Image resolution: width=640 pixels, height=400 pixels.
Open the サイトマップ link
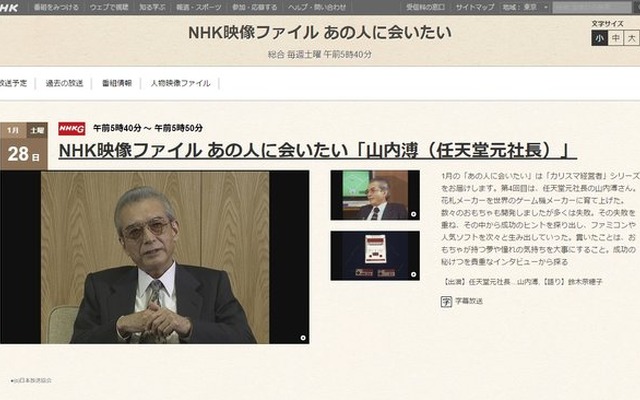(x=475, y=7)
